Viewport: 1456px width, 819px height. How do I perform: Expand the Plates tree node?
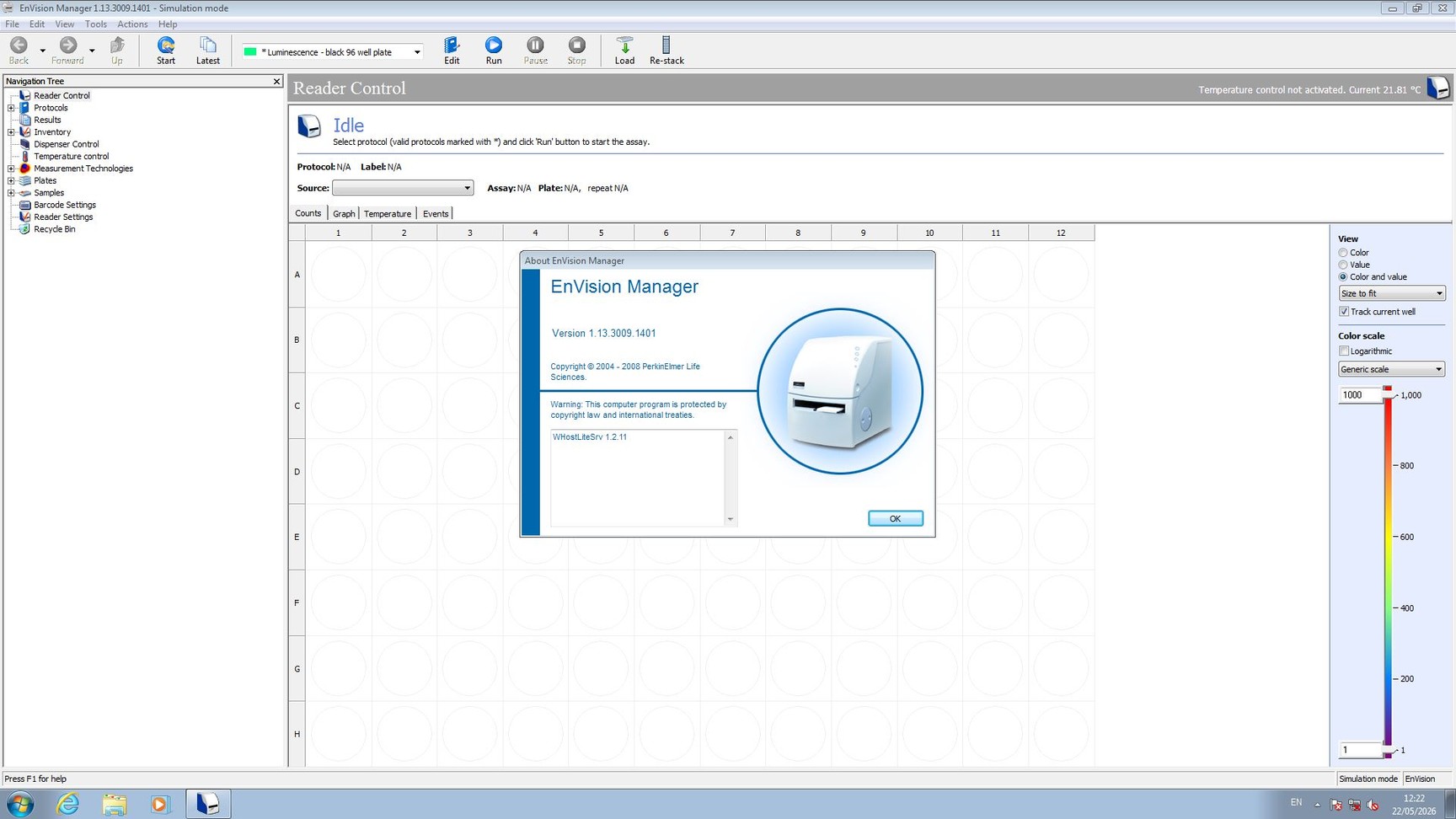coord(11,180)
